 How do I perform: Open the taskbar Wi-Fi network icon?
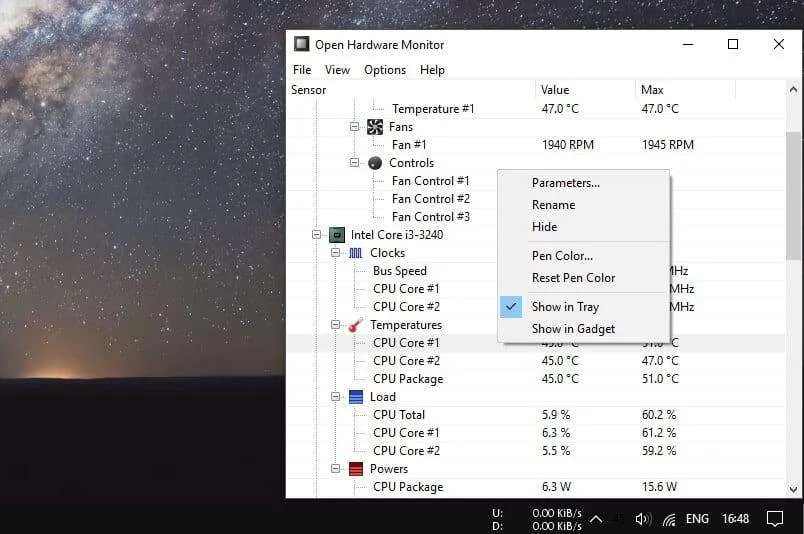tap(669, 520)
